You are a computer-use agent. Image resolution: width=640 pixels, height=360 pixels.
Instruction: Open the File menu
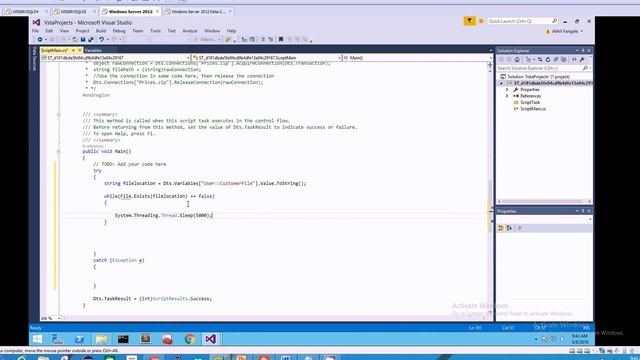coord(36,31)
